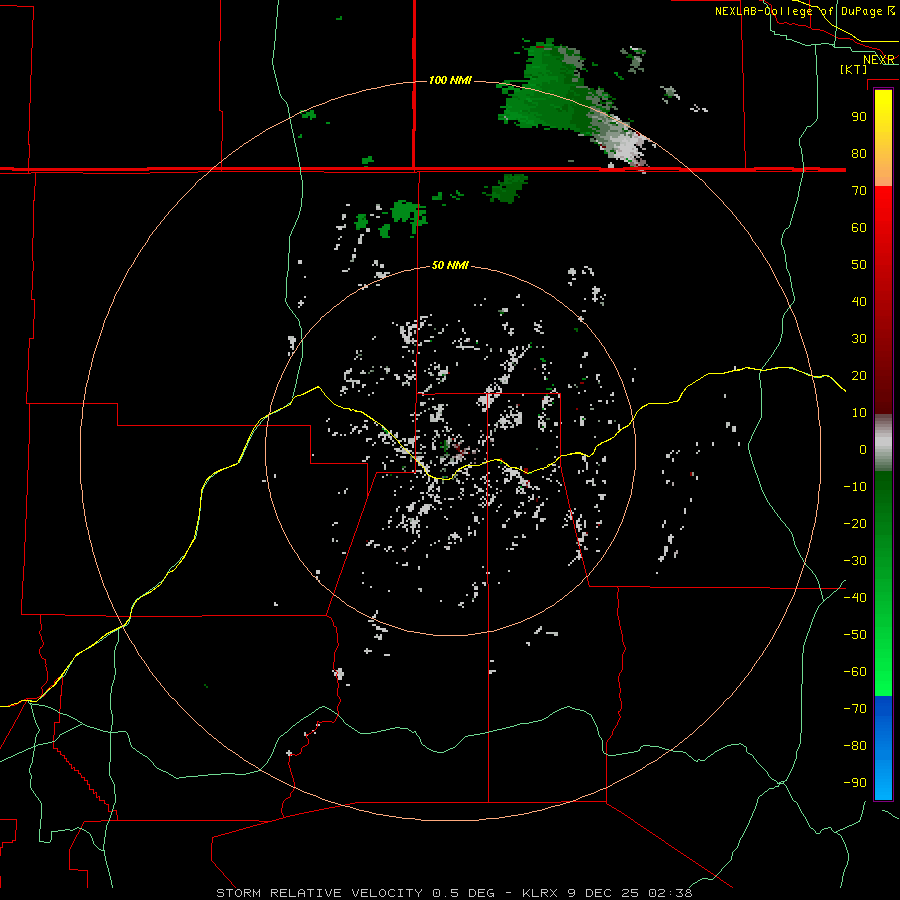Screen dimensions: 900x900
Task: Click the -10 value on velocity scale
Action: tap(855, 487)
